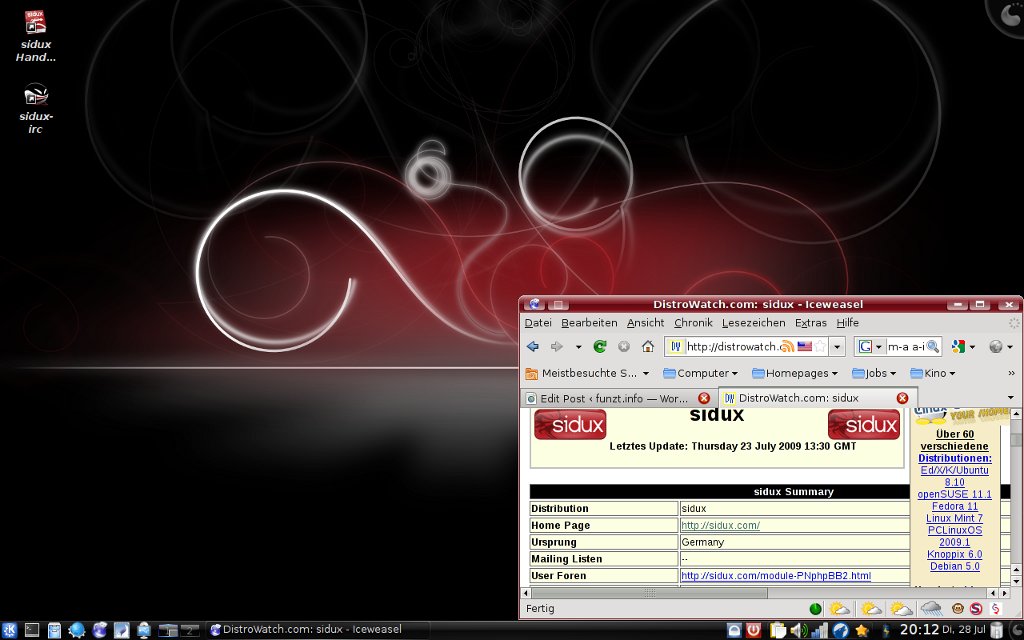
Task: Close the DistroWatch.com sidux tab
Action: click(x=902, y=398)
